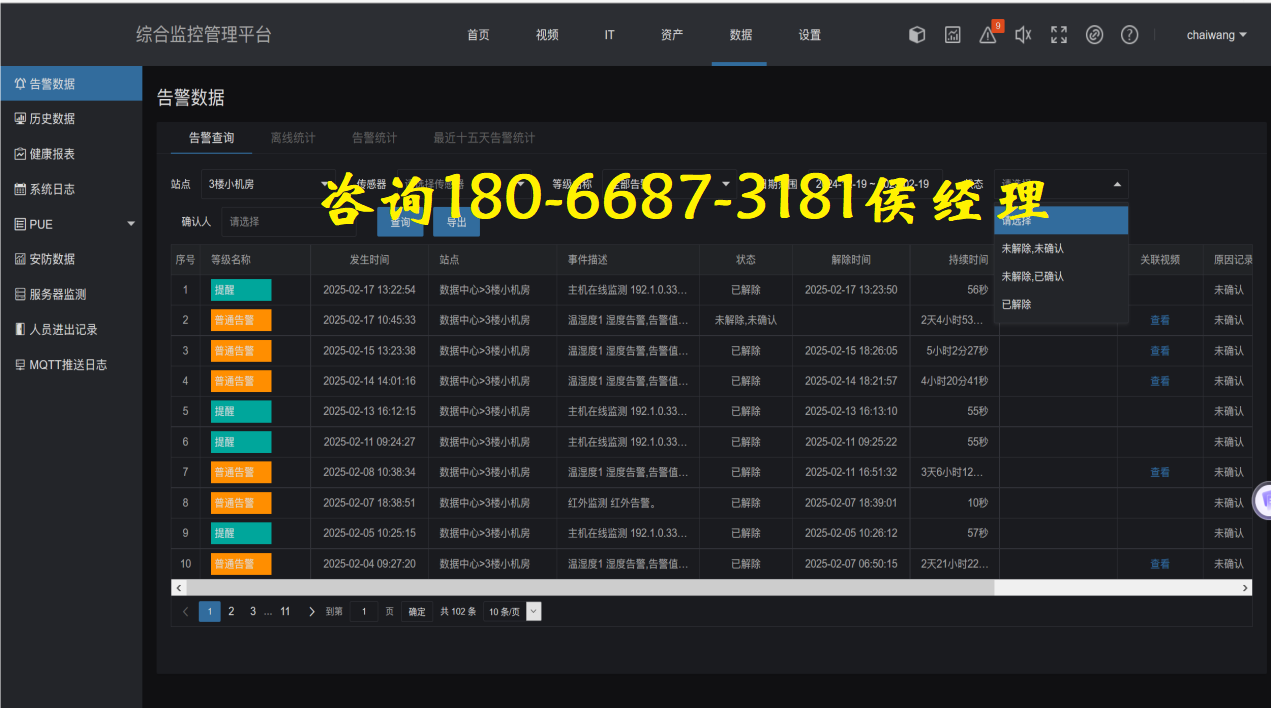Click the list icon beside PUE
The width and height of the screenshot is (1271, 708).
20,224
